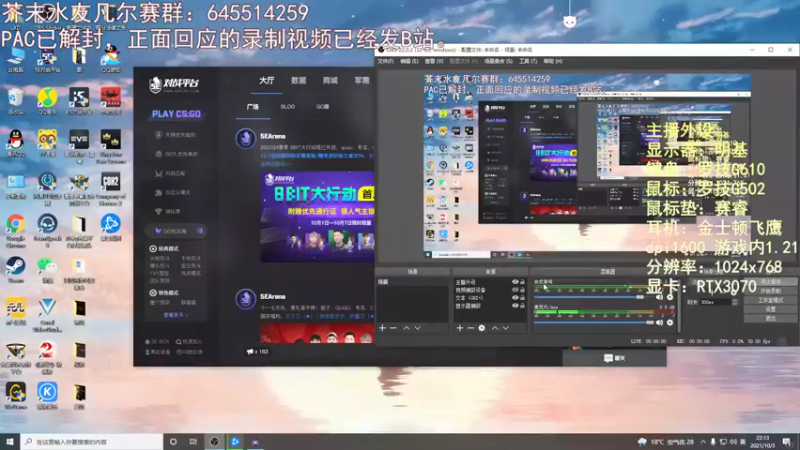Open the chat button below OBS
Viewport: 800px width, 450px height.
coord(614,358)
